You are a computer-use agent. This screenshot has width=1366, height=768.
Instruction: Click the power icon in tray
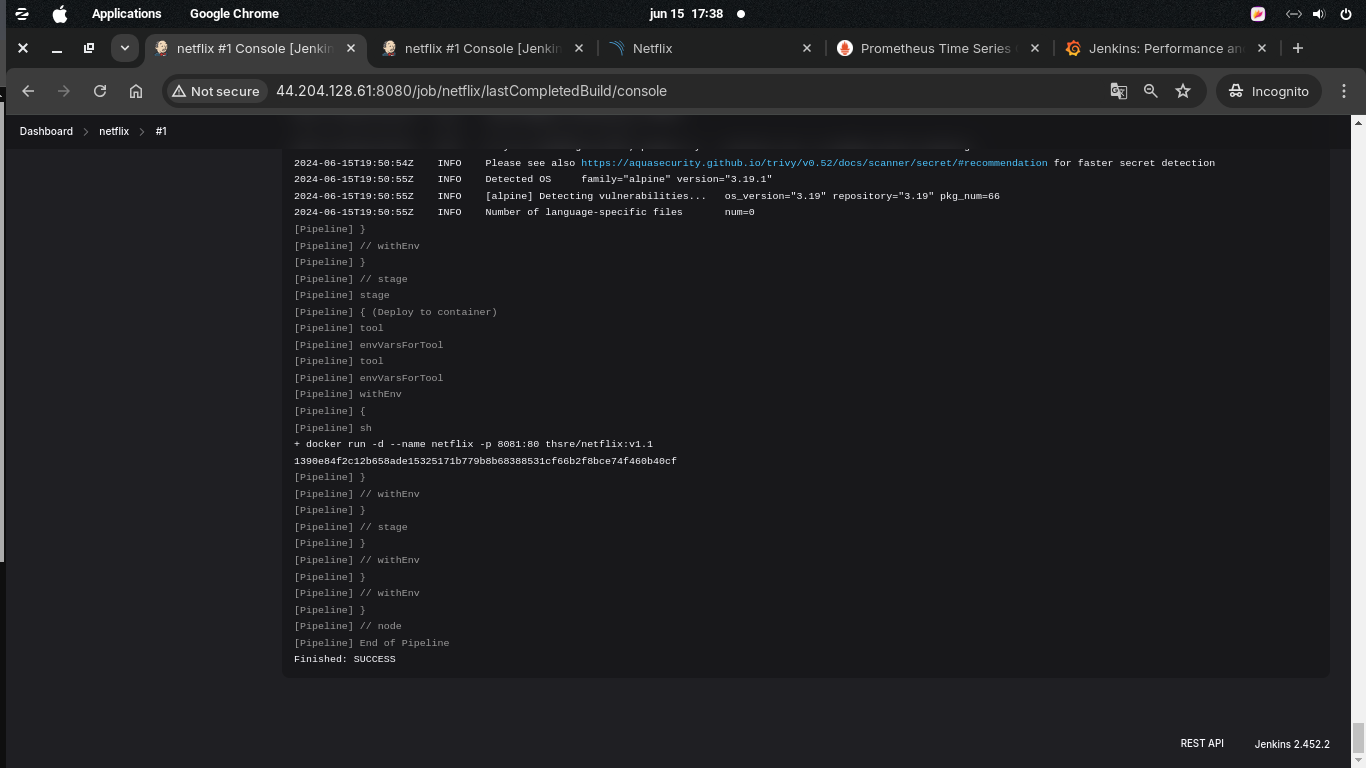pos(1344,14)
